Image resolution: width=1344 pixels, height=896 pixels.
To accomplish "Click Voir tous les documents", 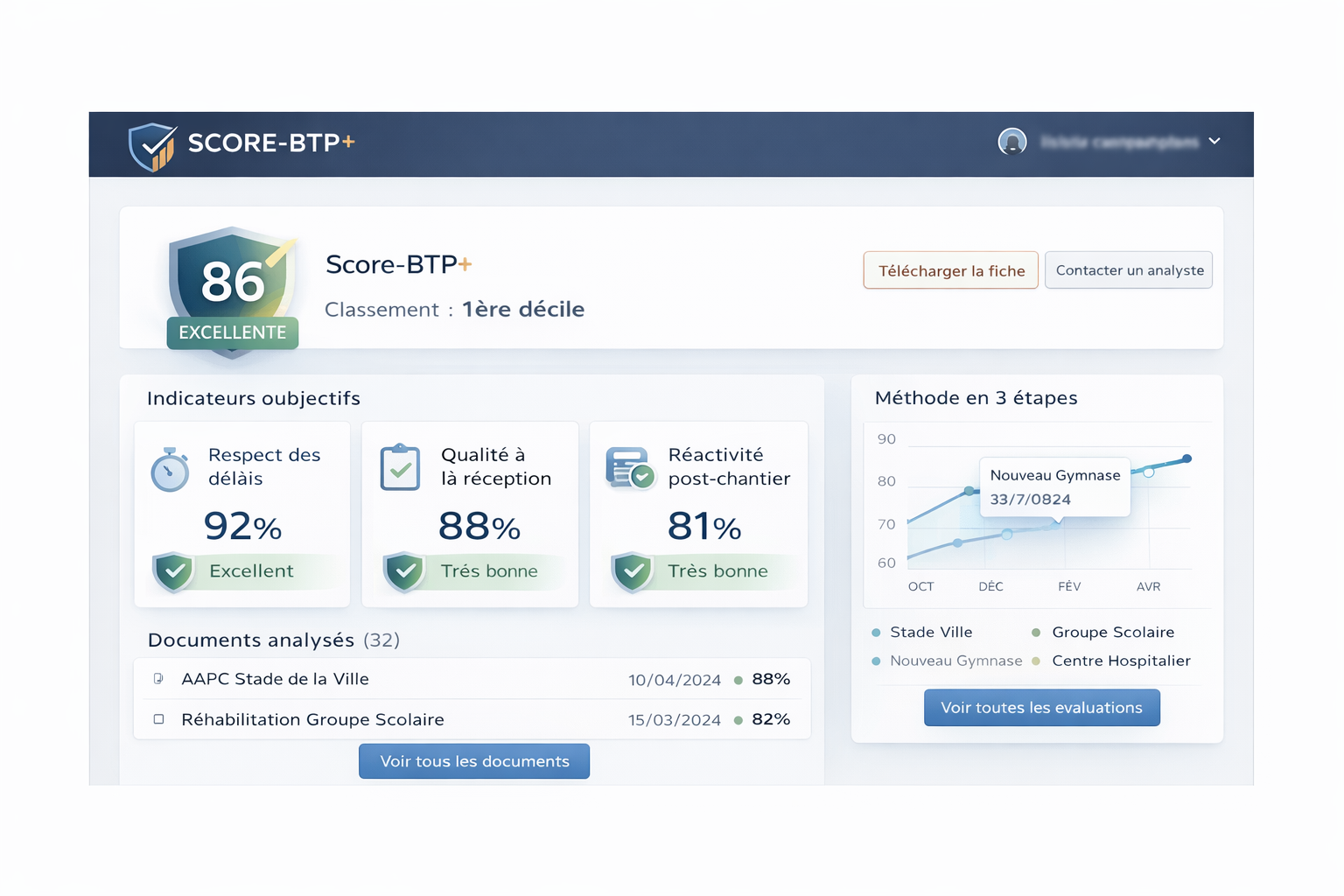I will (473, 761).
